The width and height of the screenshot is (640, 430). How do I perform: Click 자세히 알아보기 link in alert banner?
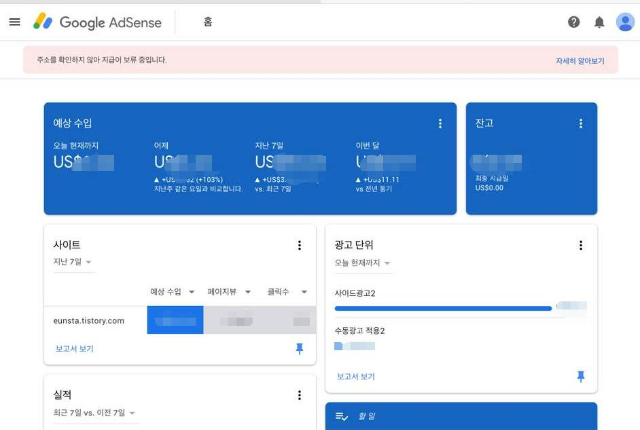click(x=580, y=61)
